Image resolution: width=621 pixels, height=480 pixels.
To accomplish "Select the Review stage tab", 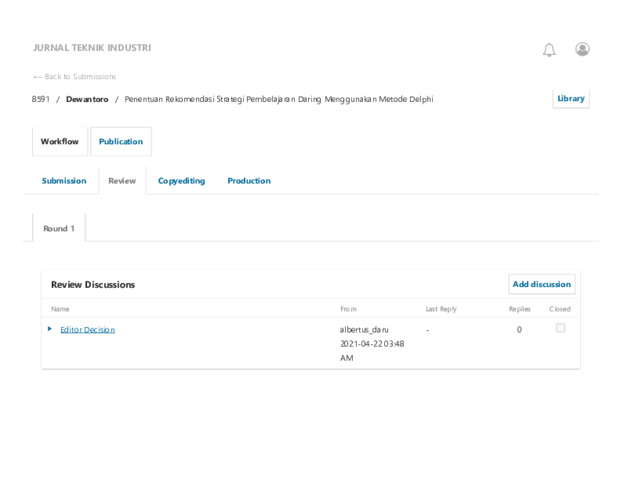I will pos(122,181).
